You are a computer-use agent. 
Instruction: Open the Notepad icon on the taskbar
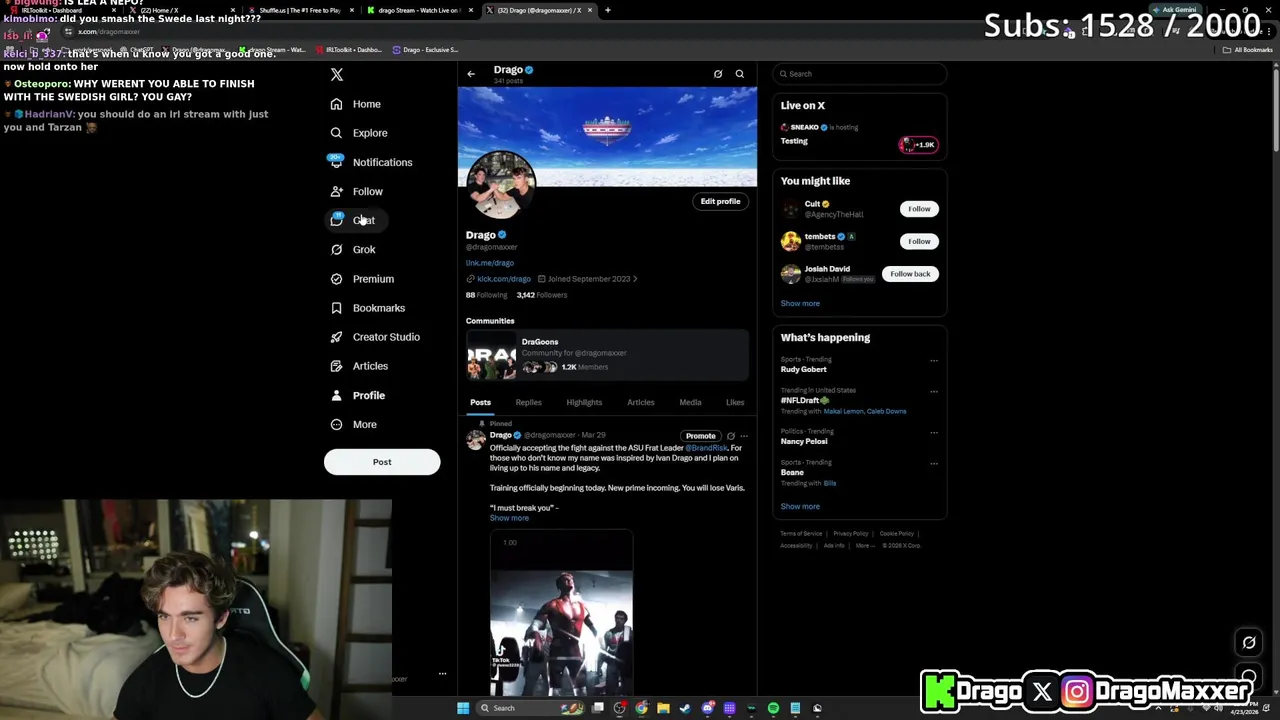[x=795, y=708]
